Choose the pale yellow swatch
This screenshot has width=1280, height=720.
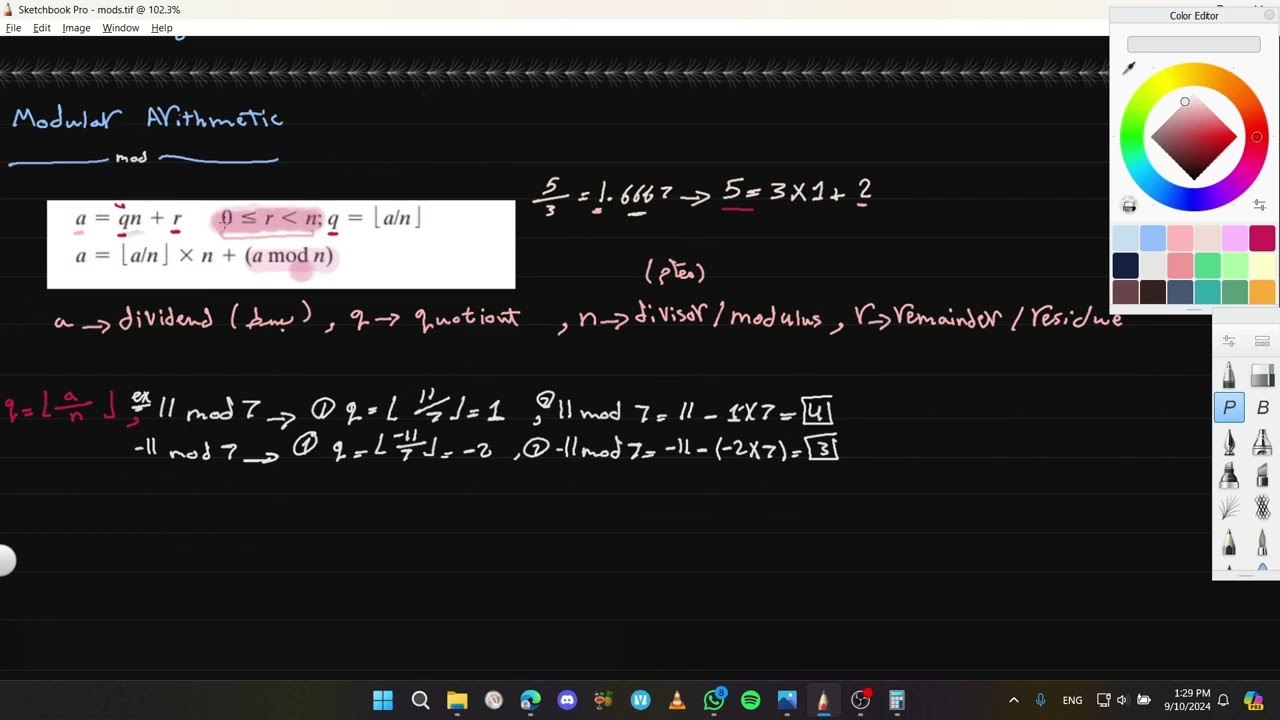(1262, 265)
